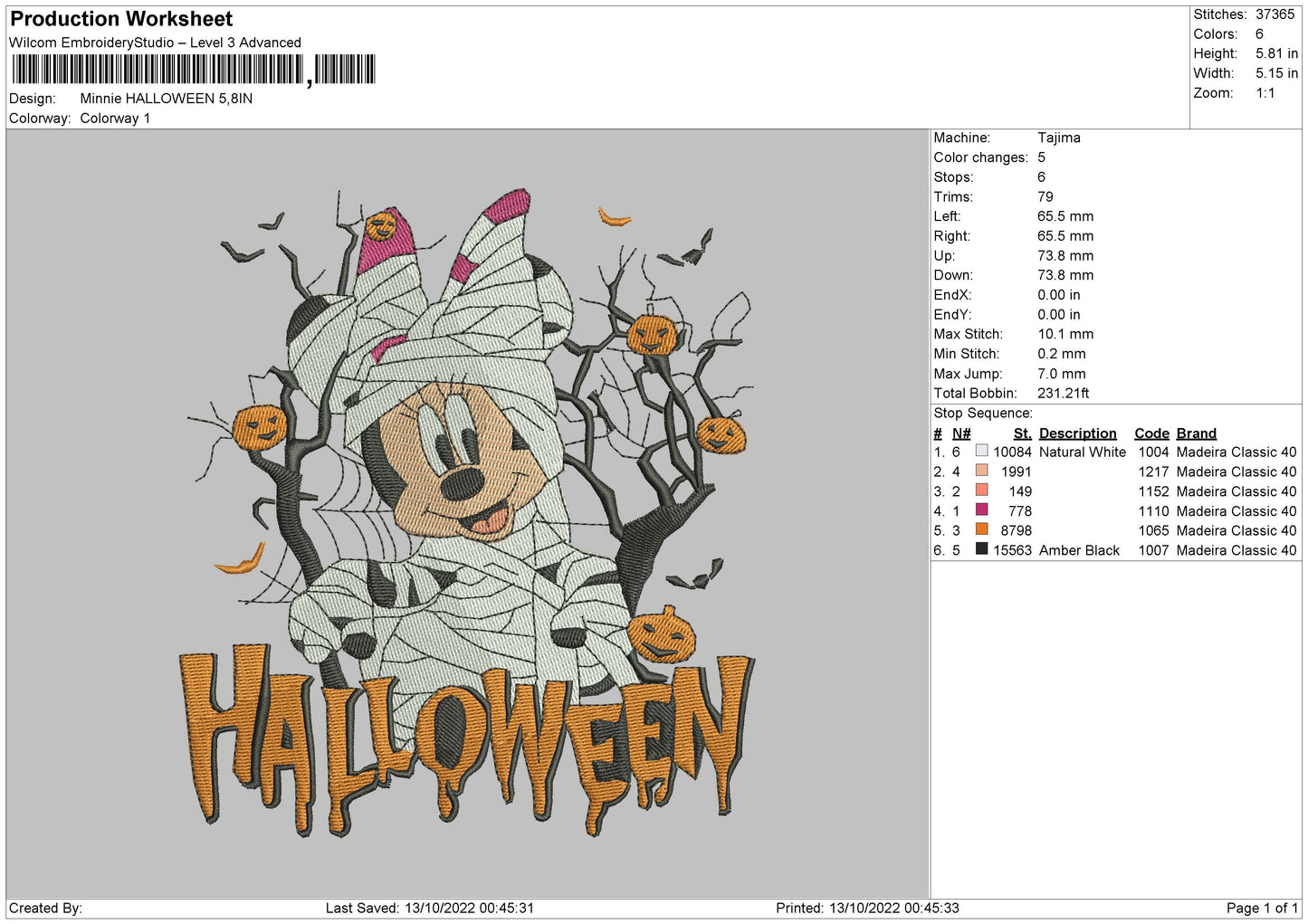The image size is (1308, 924).
Task: Click stitch count 8798 in stop row 5
Action: tap(1017, 530)
